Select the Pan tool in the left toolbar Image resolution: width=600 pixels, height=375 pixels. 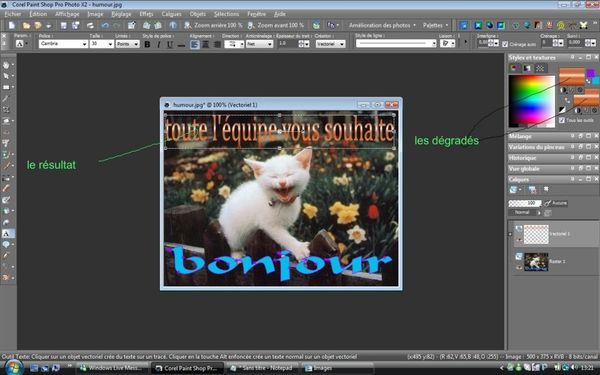6,65
